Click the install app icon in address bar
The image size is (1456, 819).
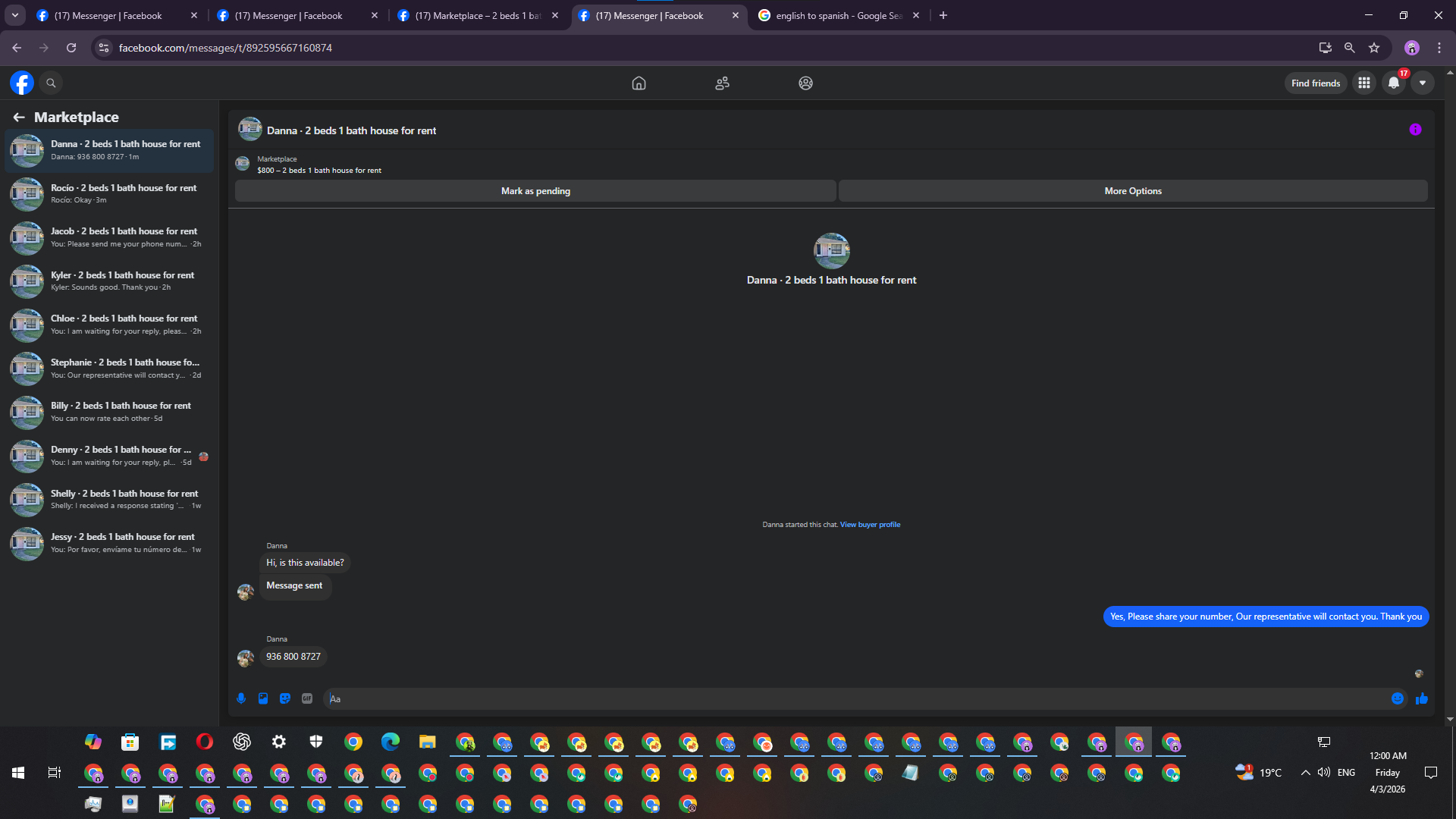pos(1326,48)
